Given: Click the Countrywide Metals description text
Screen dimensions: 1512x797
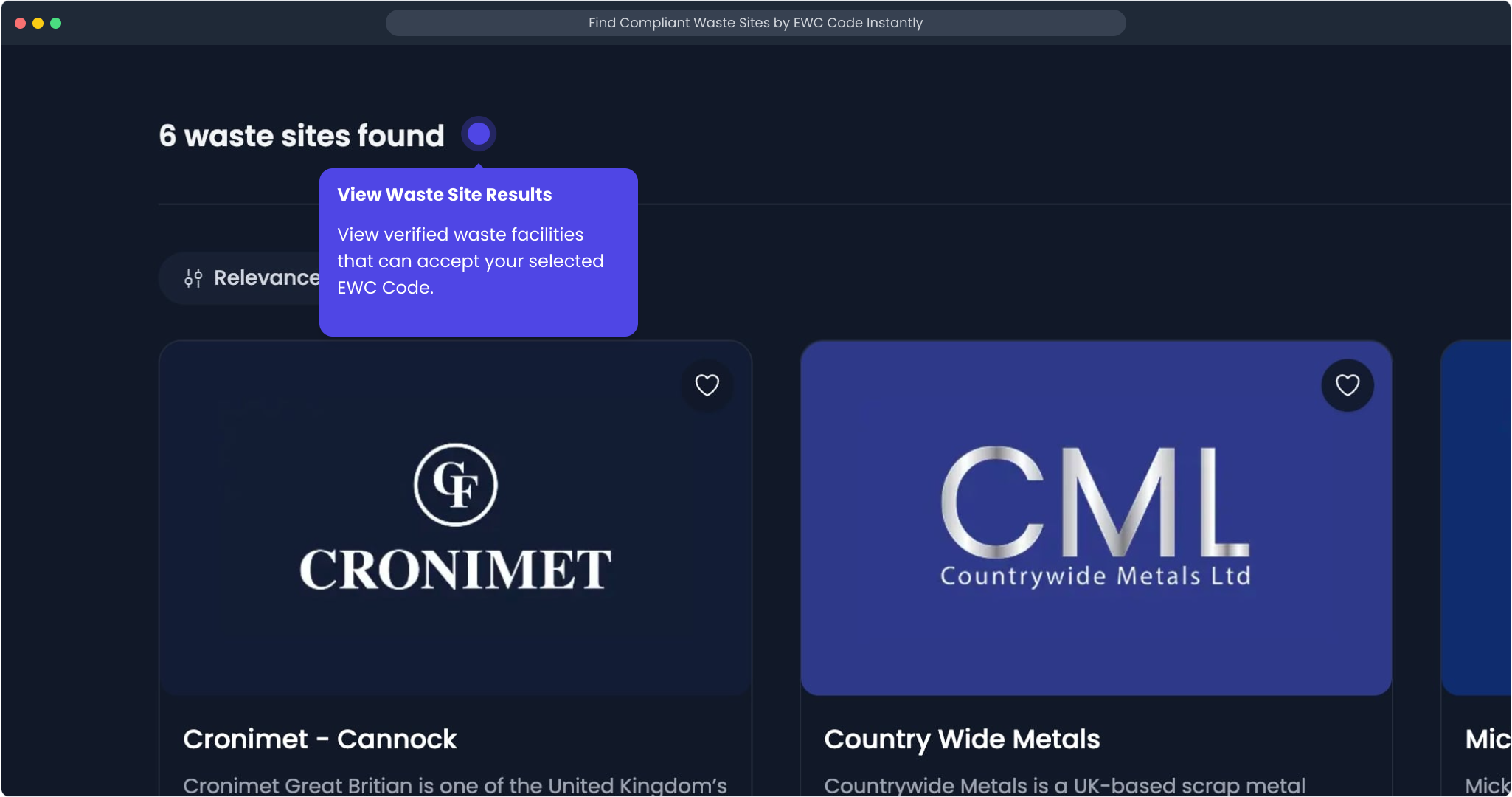Looking at the screenshot, I should click(x=1064, y=785).
